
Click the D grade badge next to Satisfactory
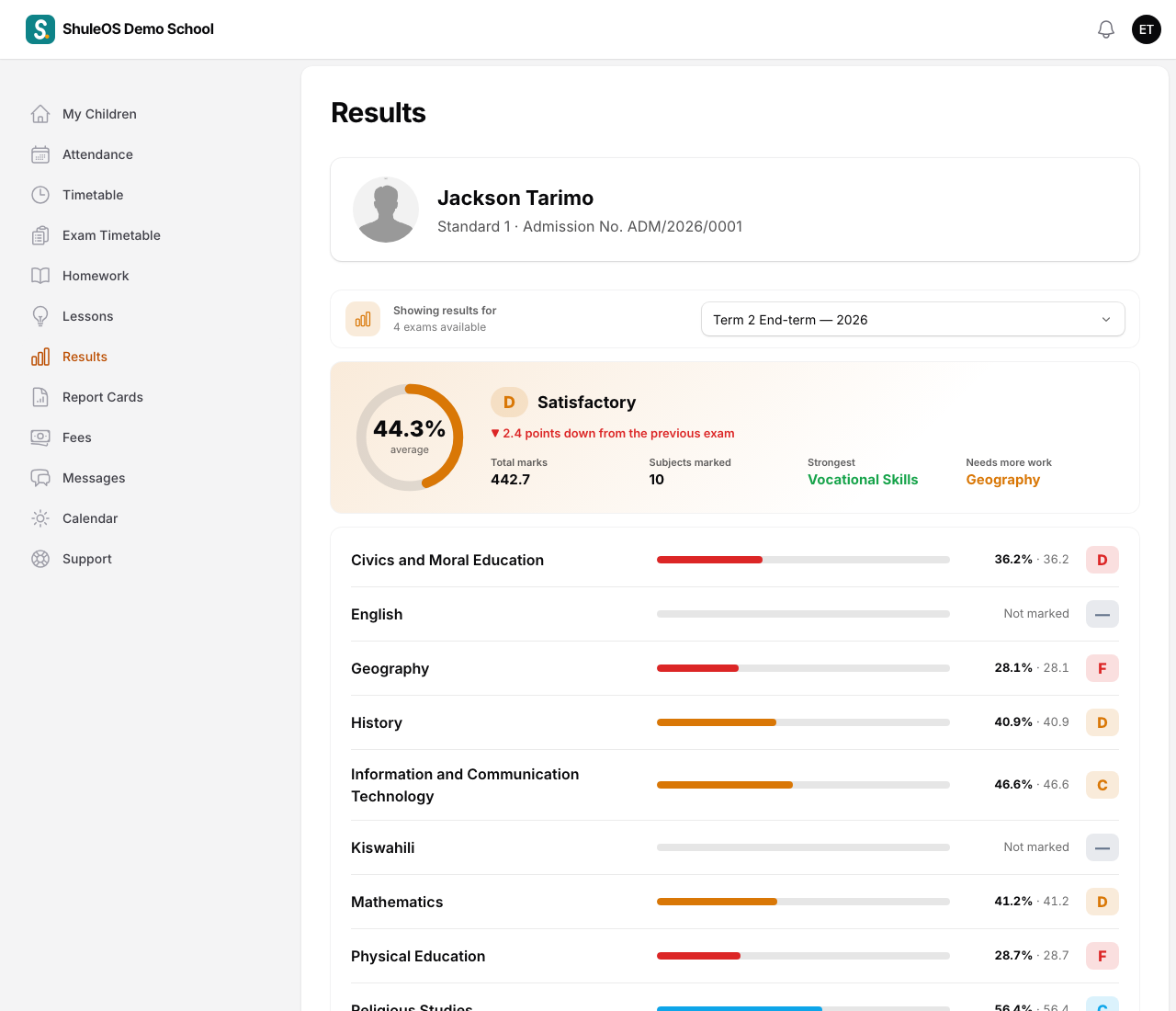pos(509,403)
